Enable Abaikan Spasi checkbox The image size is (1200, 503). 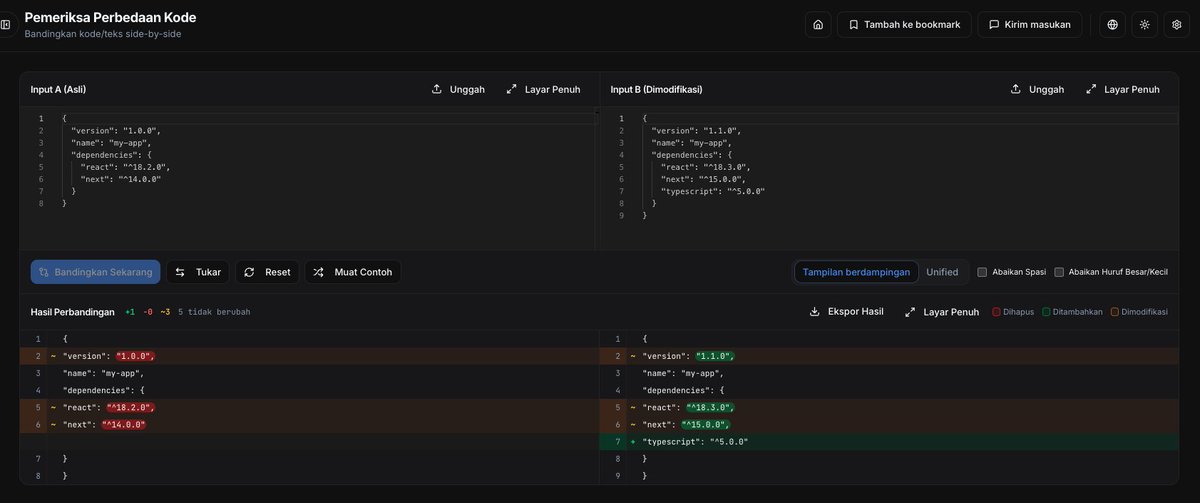tap(982, 272)
